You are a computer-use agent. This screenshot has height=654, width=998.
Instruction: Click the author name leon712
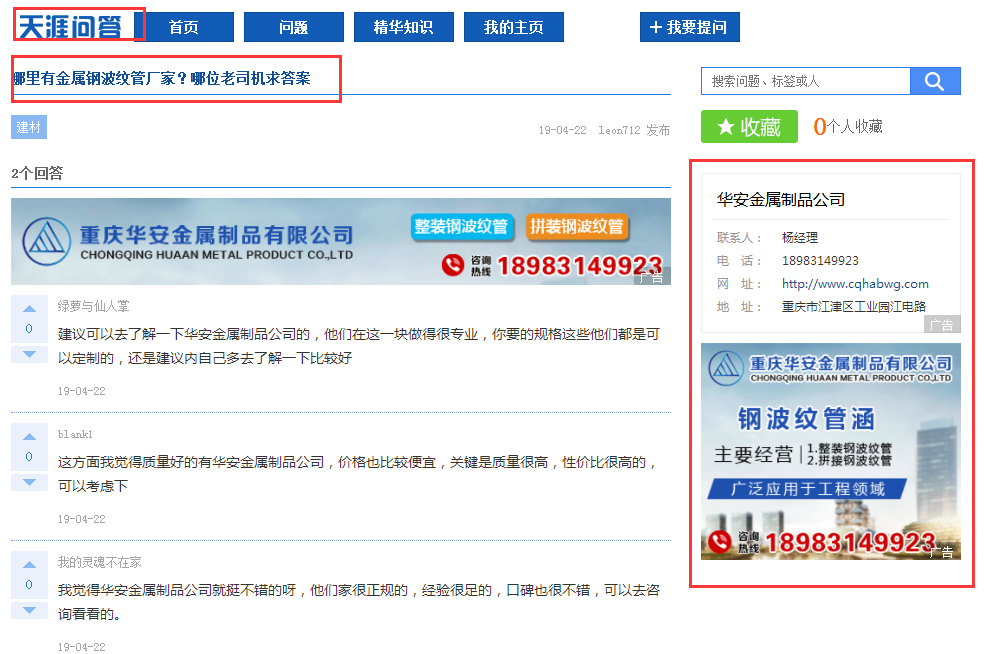point(619,130)
